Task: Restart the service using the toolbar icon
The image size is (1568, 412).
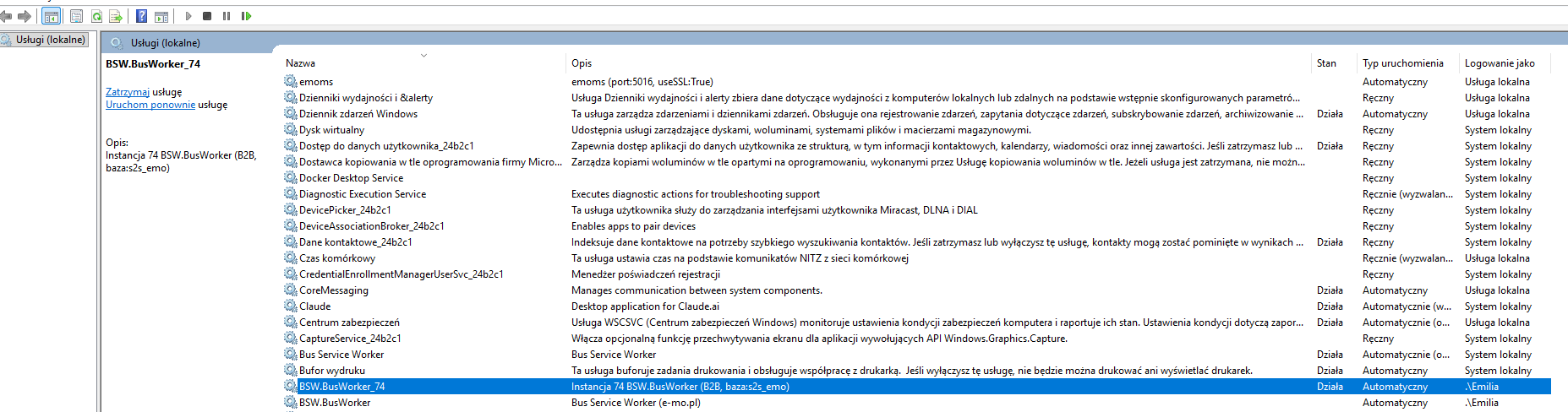Action: click(246, 16)
